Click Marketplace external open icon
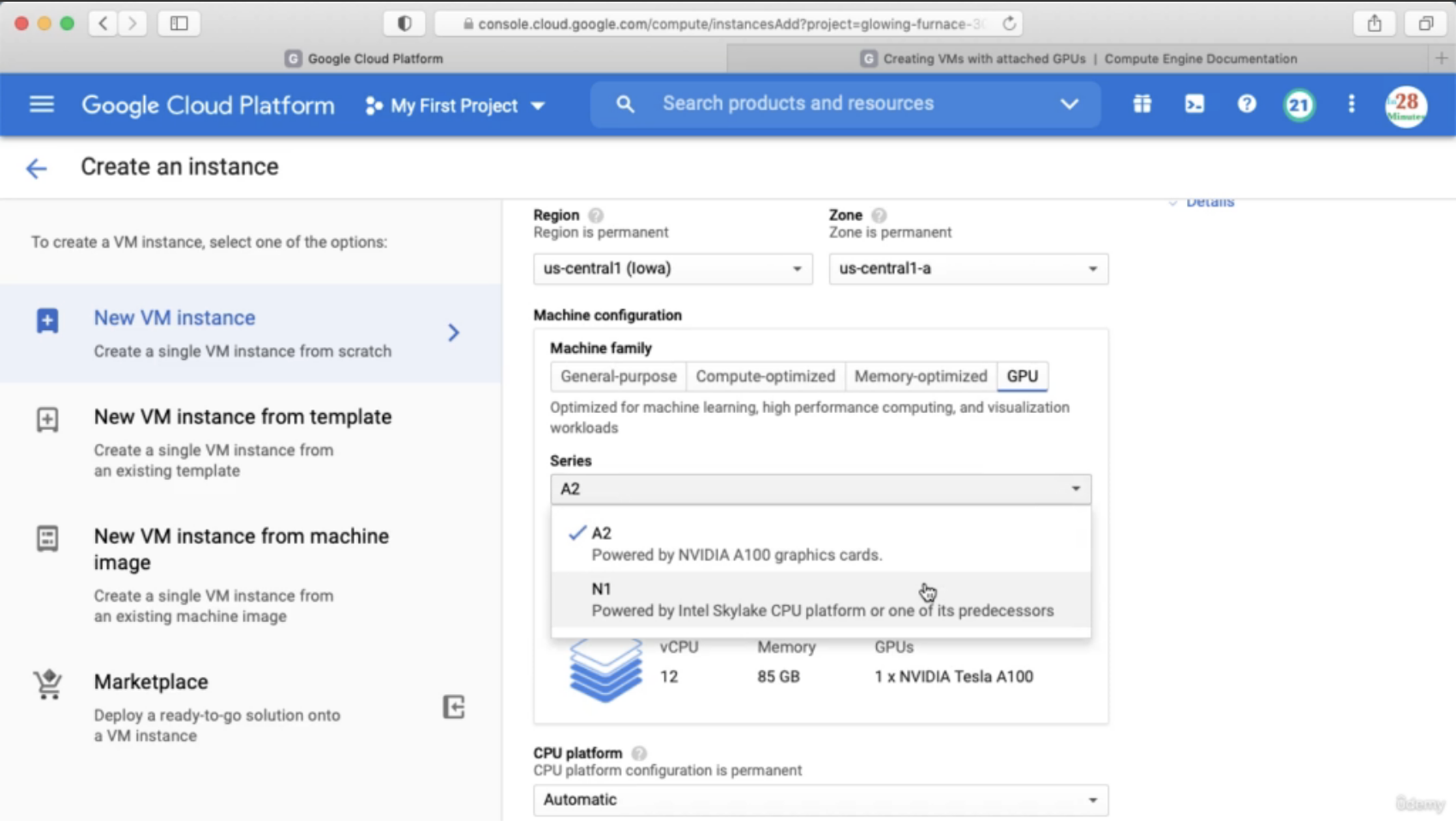 pos(453,707)
